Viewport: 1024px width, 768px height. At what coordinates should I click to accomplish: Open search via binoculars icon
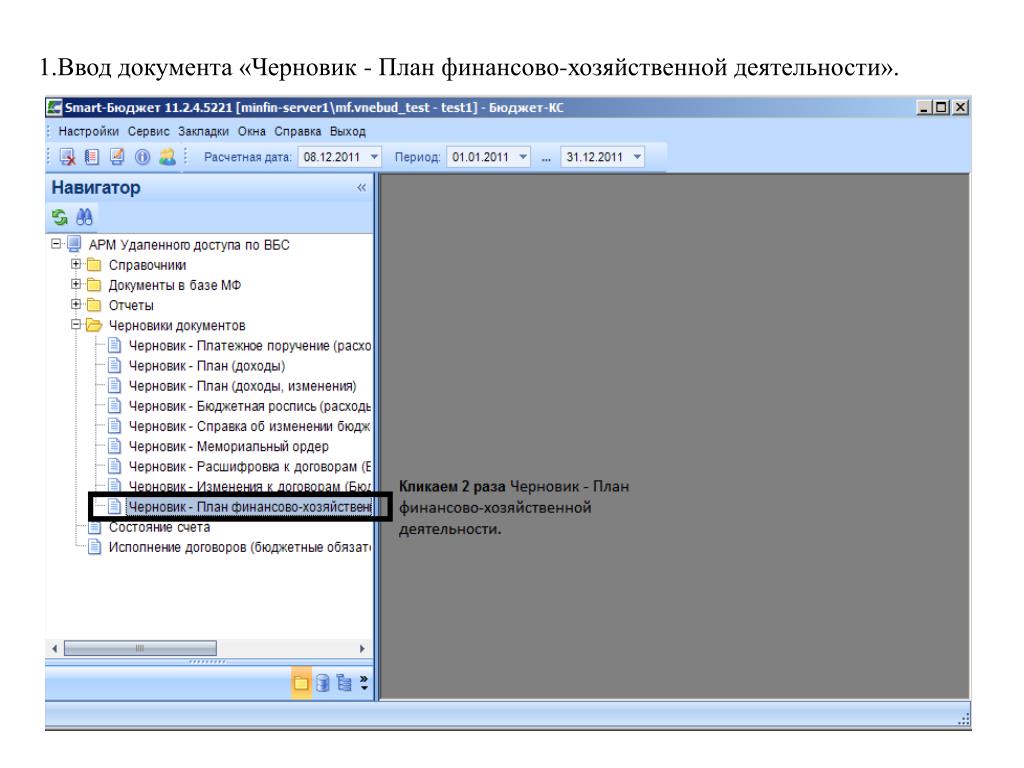(84, 217)
